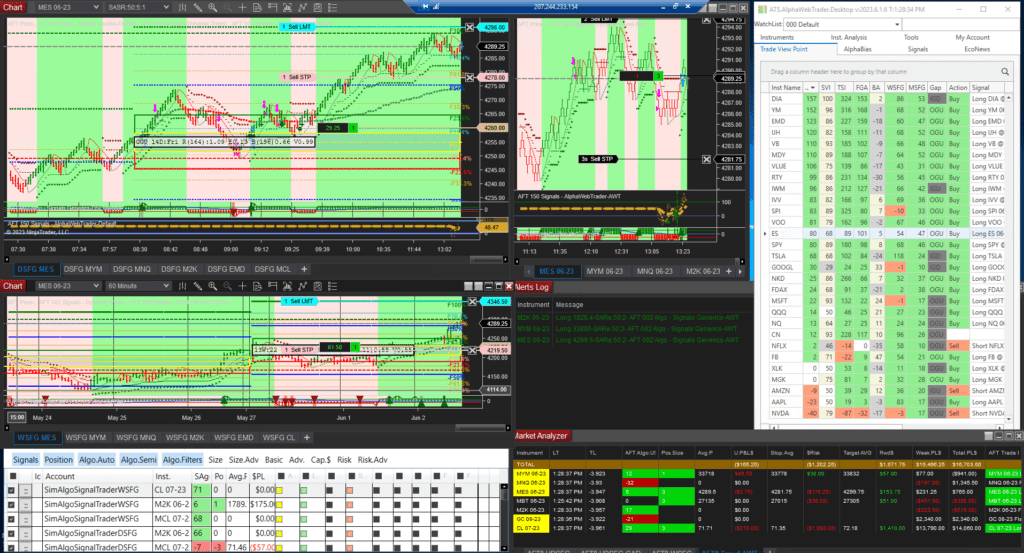Screen dimensions: 1024x553
Task: Click Size.Adv column group button
Action: coord(243,460)
